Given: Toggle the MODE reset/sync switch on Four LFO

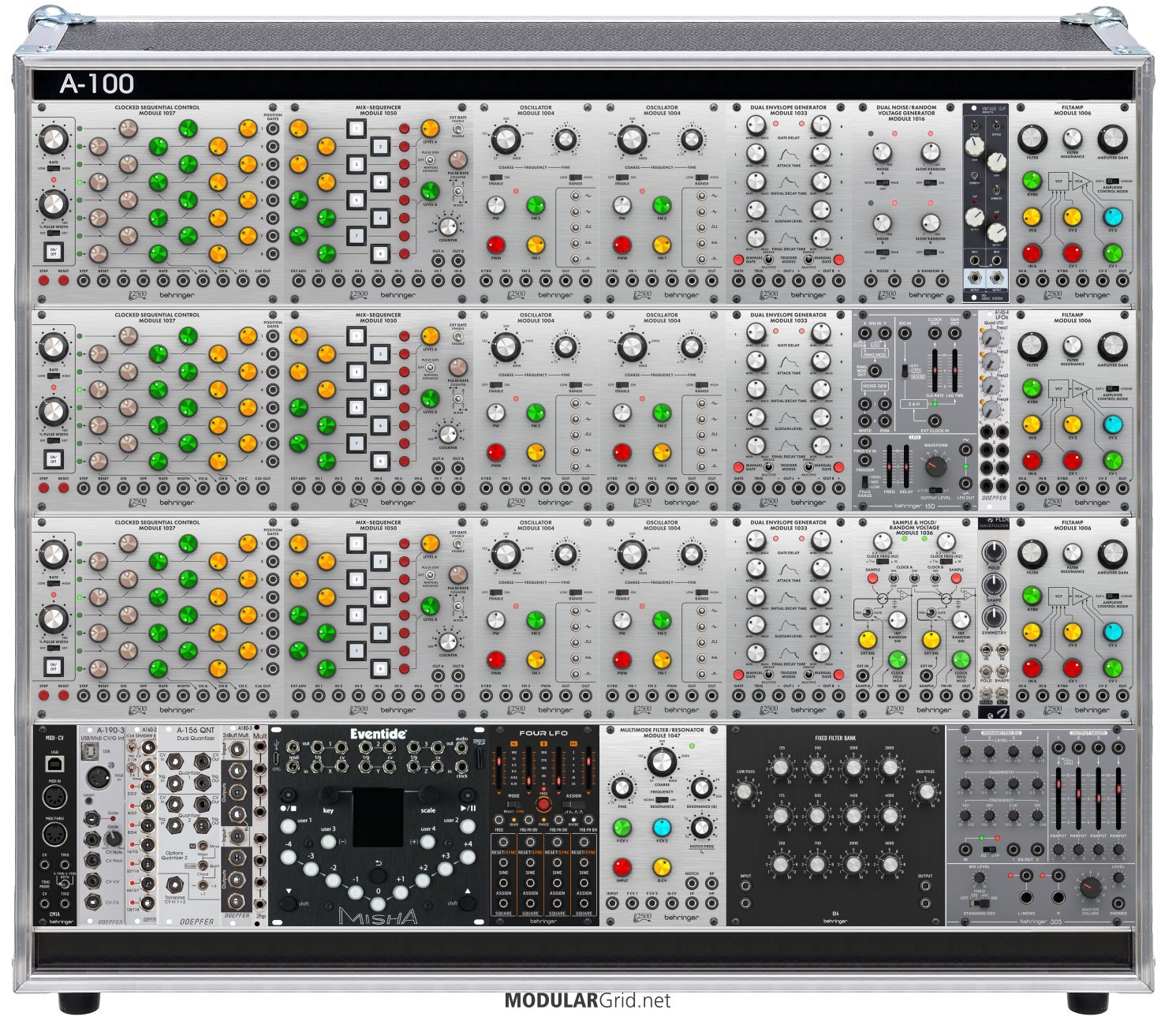Looking at the screenshot, I should tap(513, 805).
